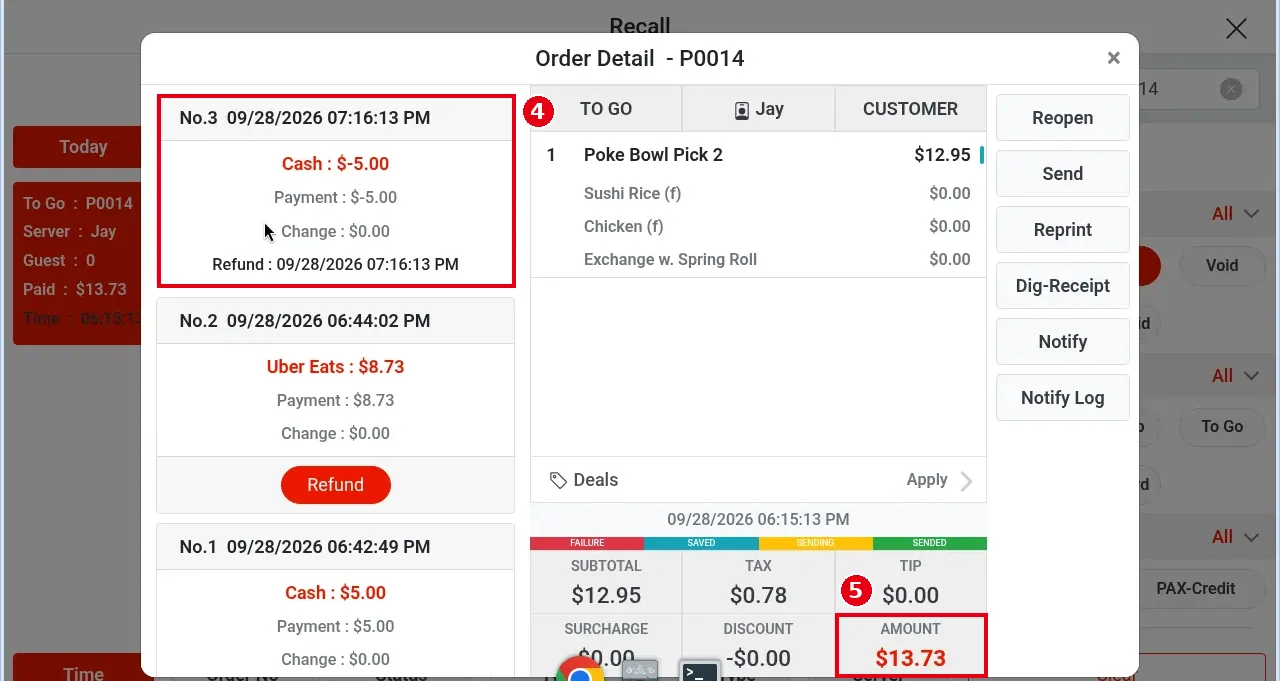The width and height of the screenshot is (1280, 681).
Task: Open the Notify Log
Action: (1062, 398)
